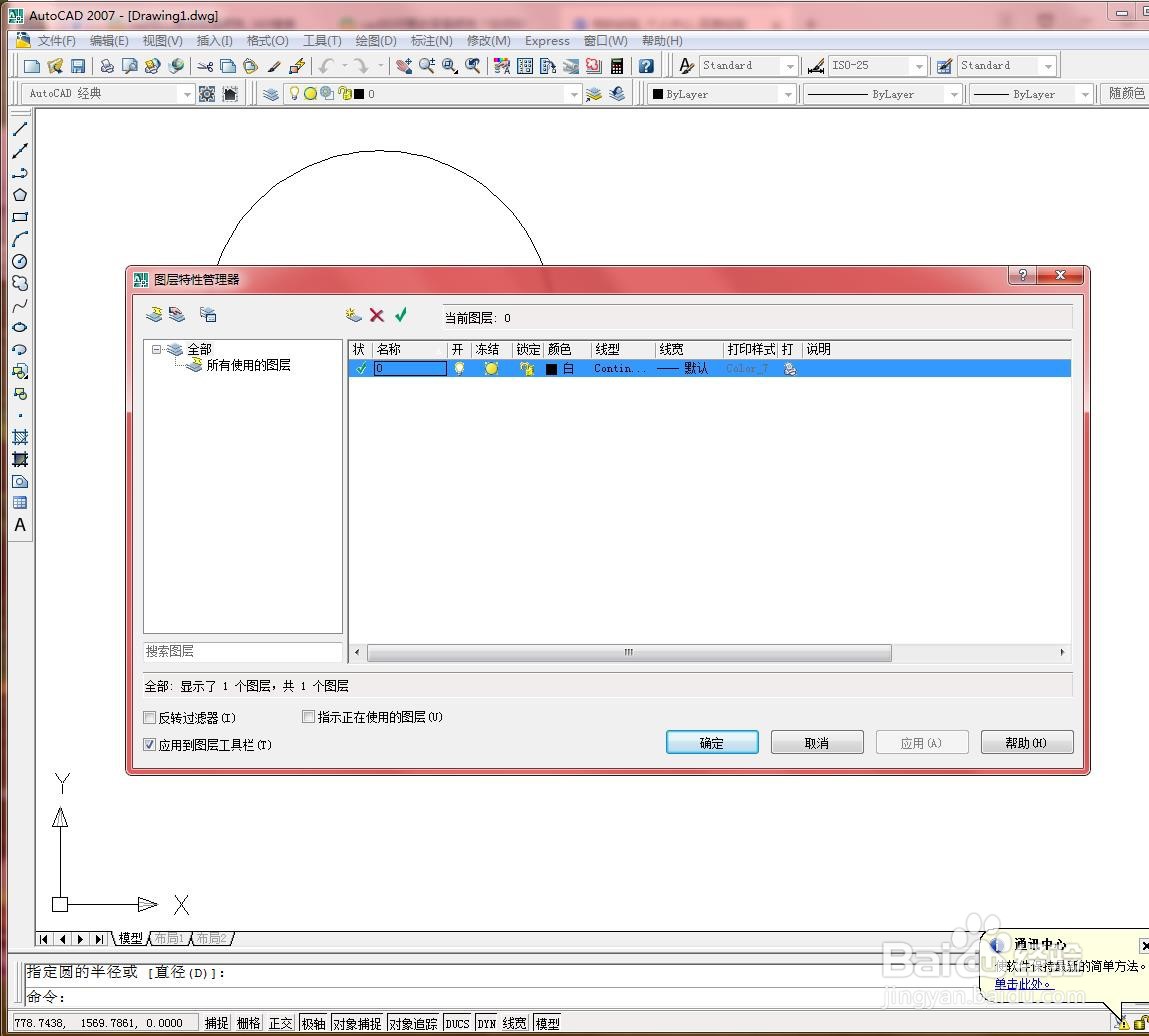Click Layer States Manager icon in dialog

point(208,315)
